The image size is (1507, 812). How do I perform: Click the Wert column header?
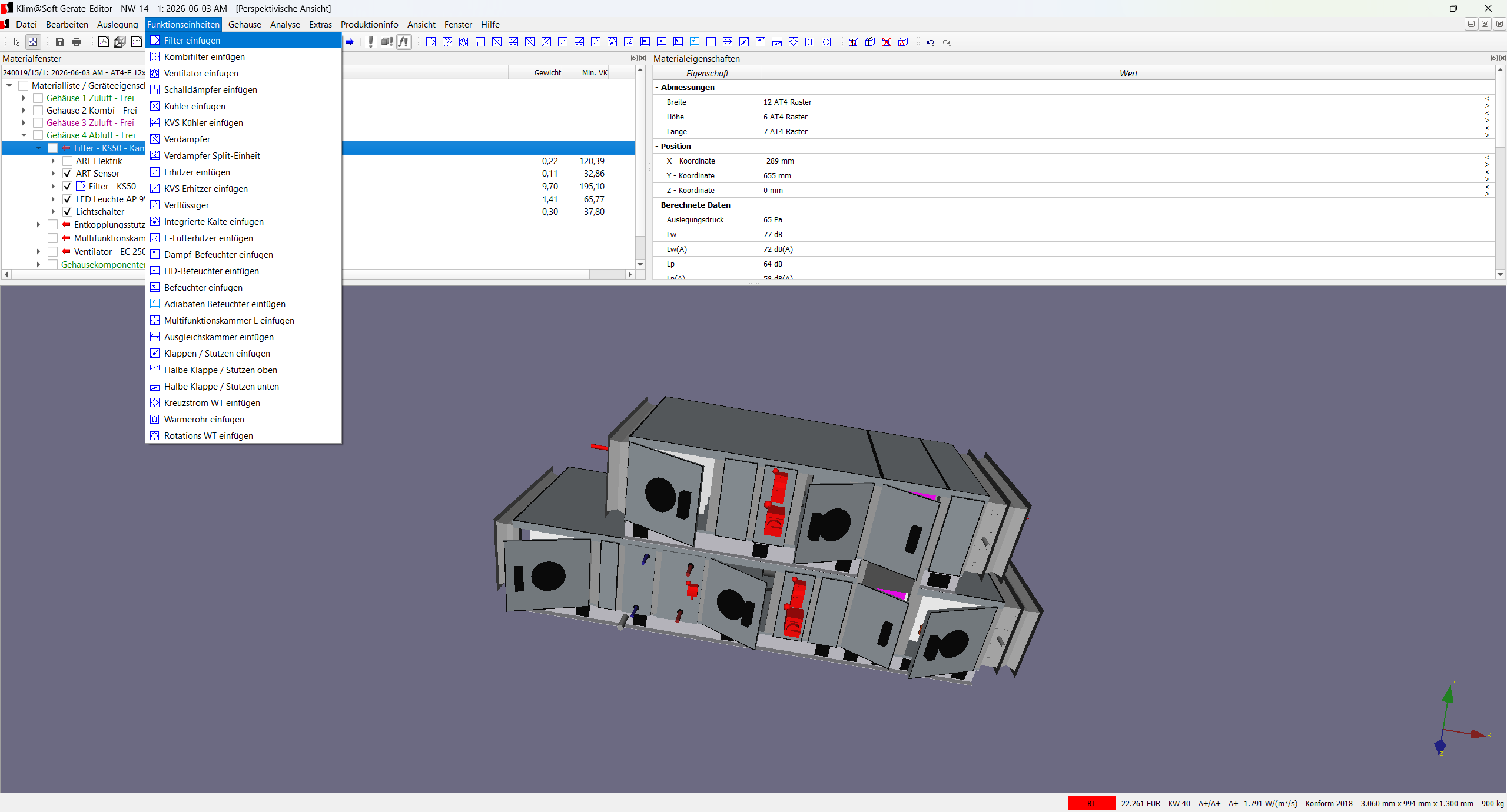pos(1128,74)
